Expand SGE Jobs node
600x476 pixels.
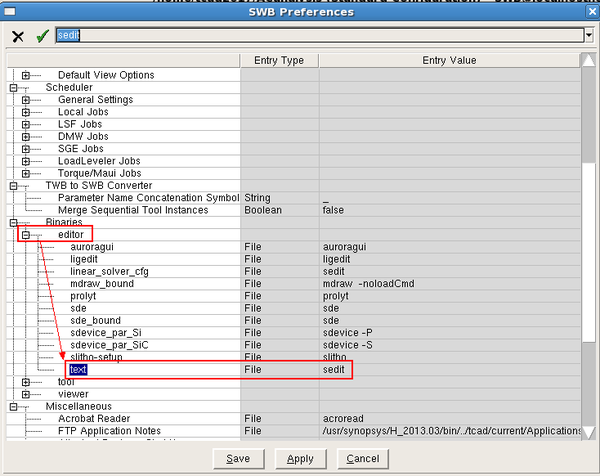click(26, 149)
